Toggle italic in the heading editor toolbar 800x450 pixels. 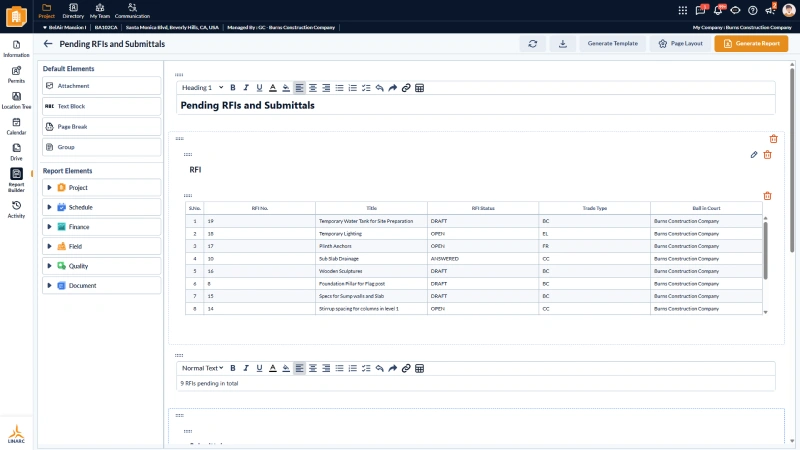(246, 88)
